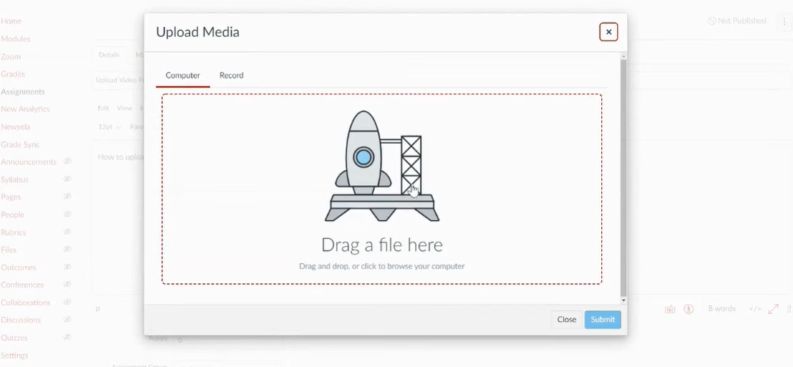Click hidden-eye icon beside People
The image size is (793, 367).
67,214
